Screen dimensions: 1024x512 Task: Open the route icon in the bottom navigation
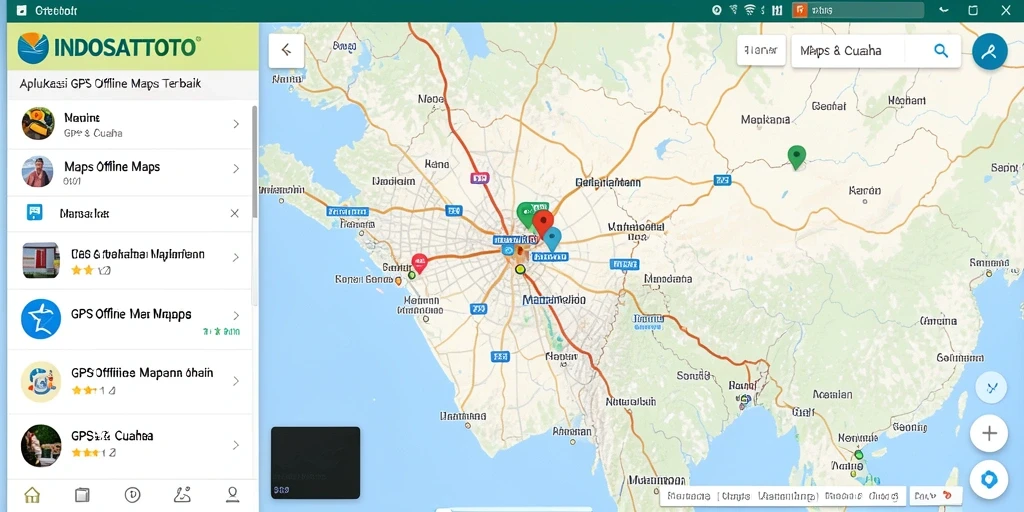[182, 494]
